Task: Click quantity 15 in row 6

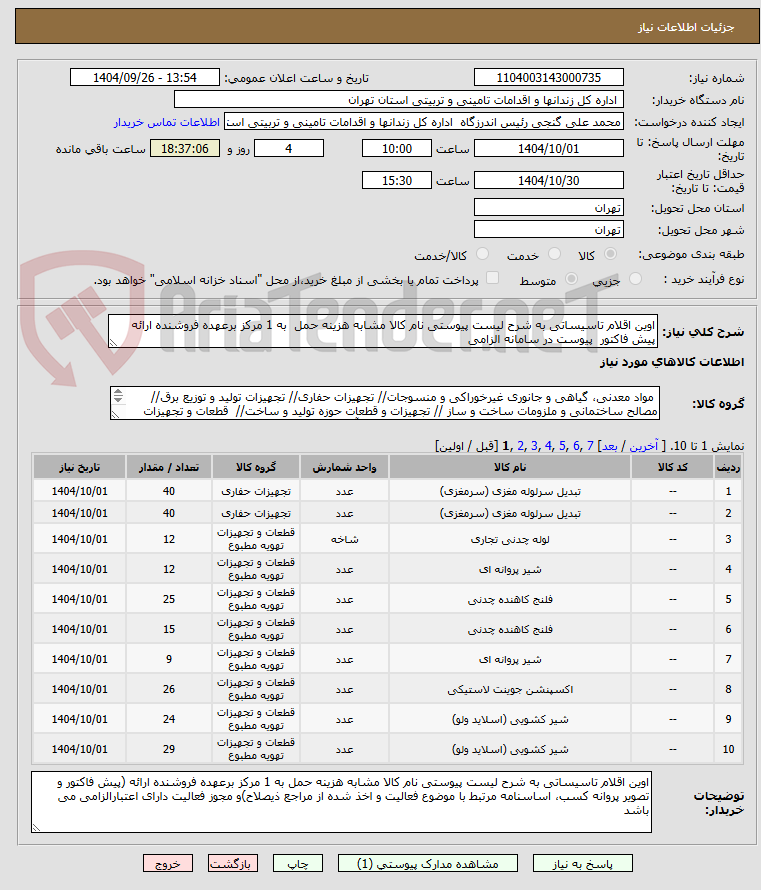Action: tap(169, 629)
